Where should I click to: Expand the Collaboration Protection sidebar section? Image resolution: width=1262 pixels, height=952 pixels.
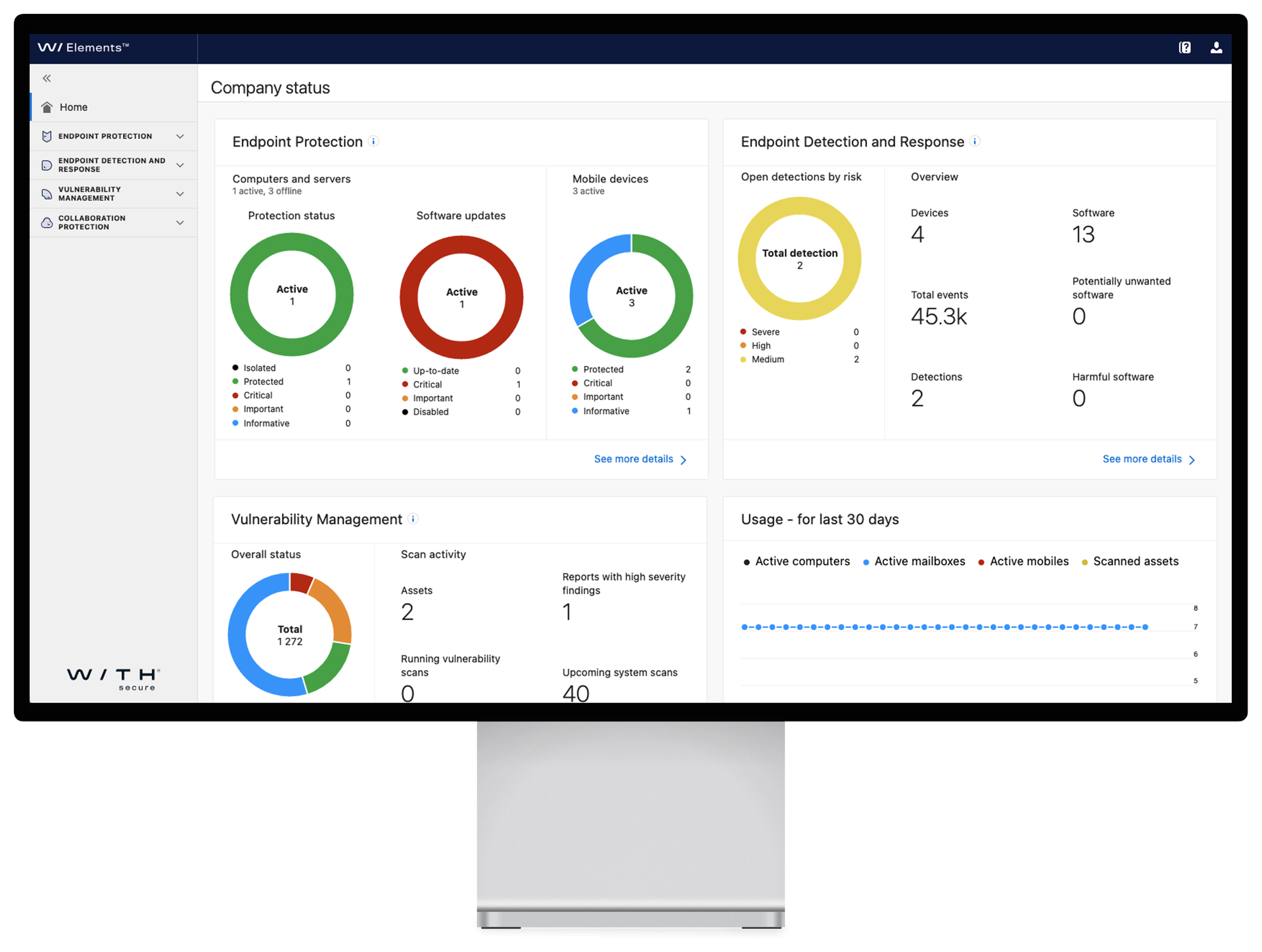[x=180, y=222]
